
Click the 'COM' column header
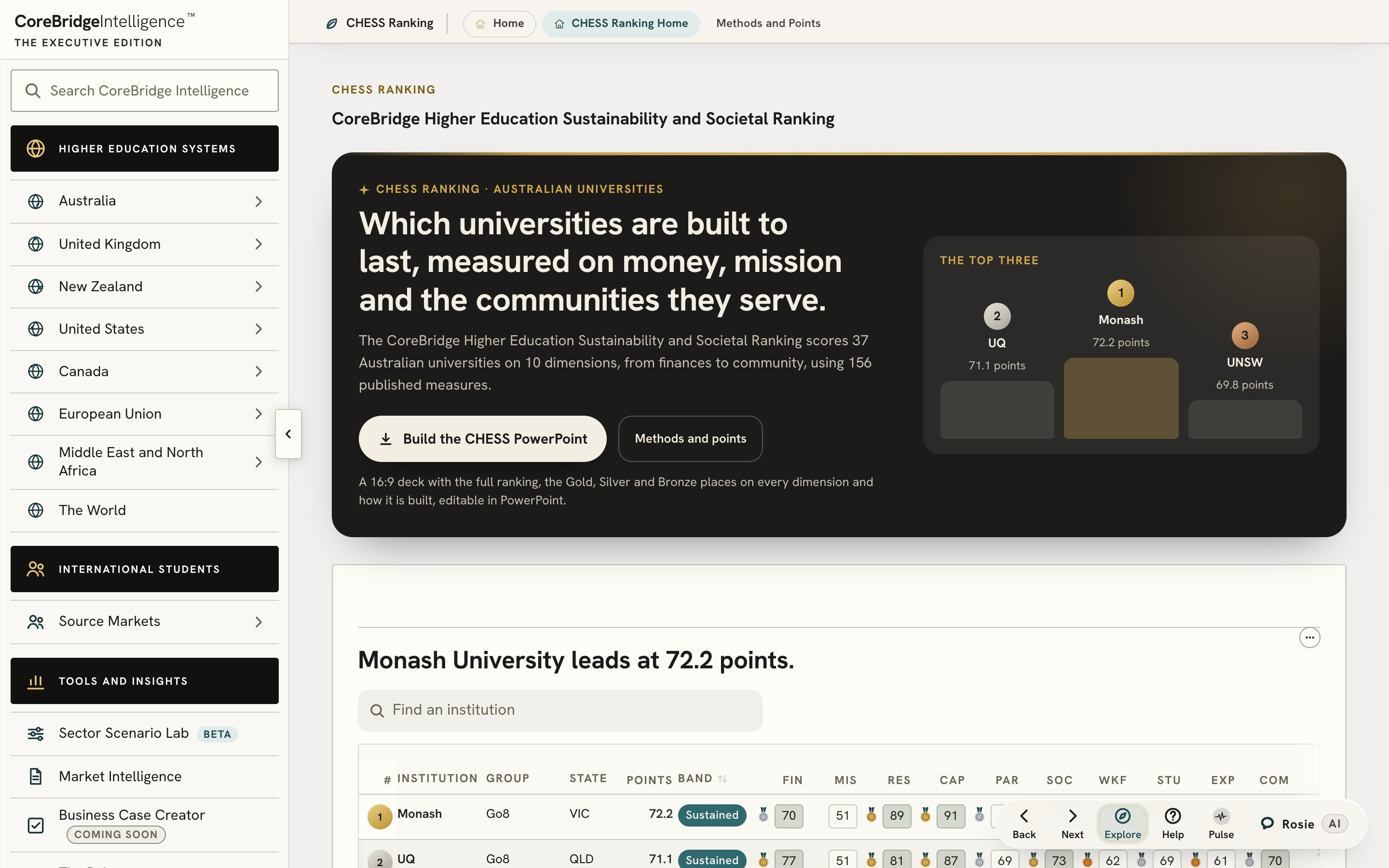(x=1274, y=780)
